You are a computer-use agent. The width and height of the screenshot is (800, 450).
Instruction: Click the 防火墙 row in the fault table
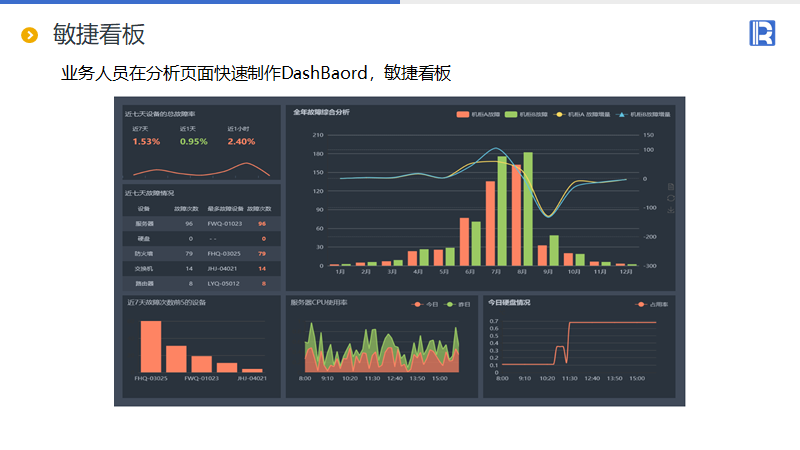200,254
